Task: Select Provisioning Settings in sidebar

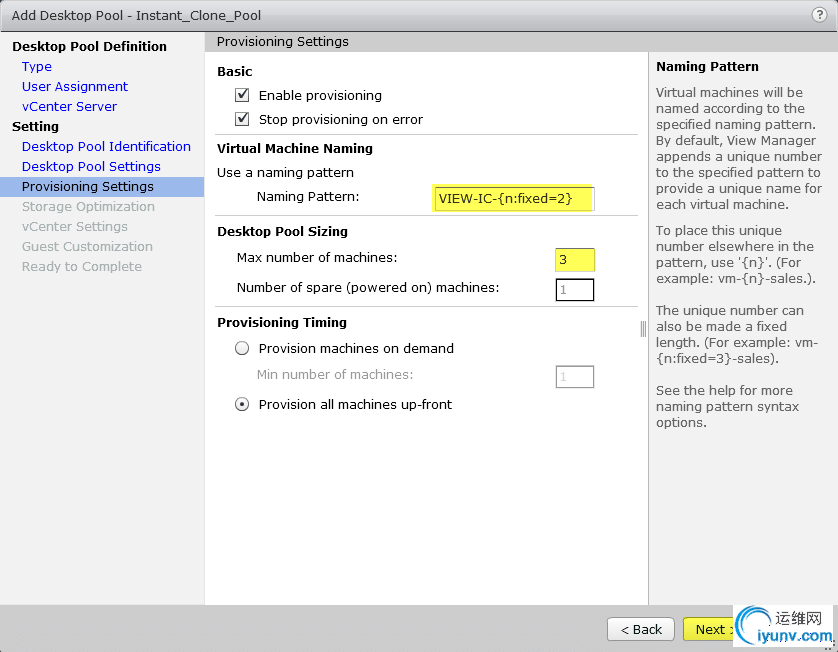Action: coord(102,187)
